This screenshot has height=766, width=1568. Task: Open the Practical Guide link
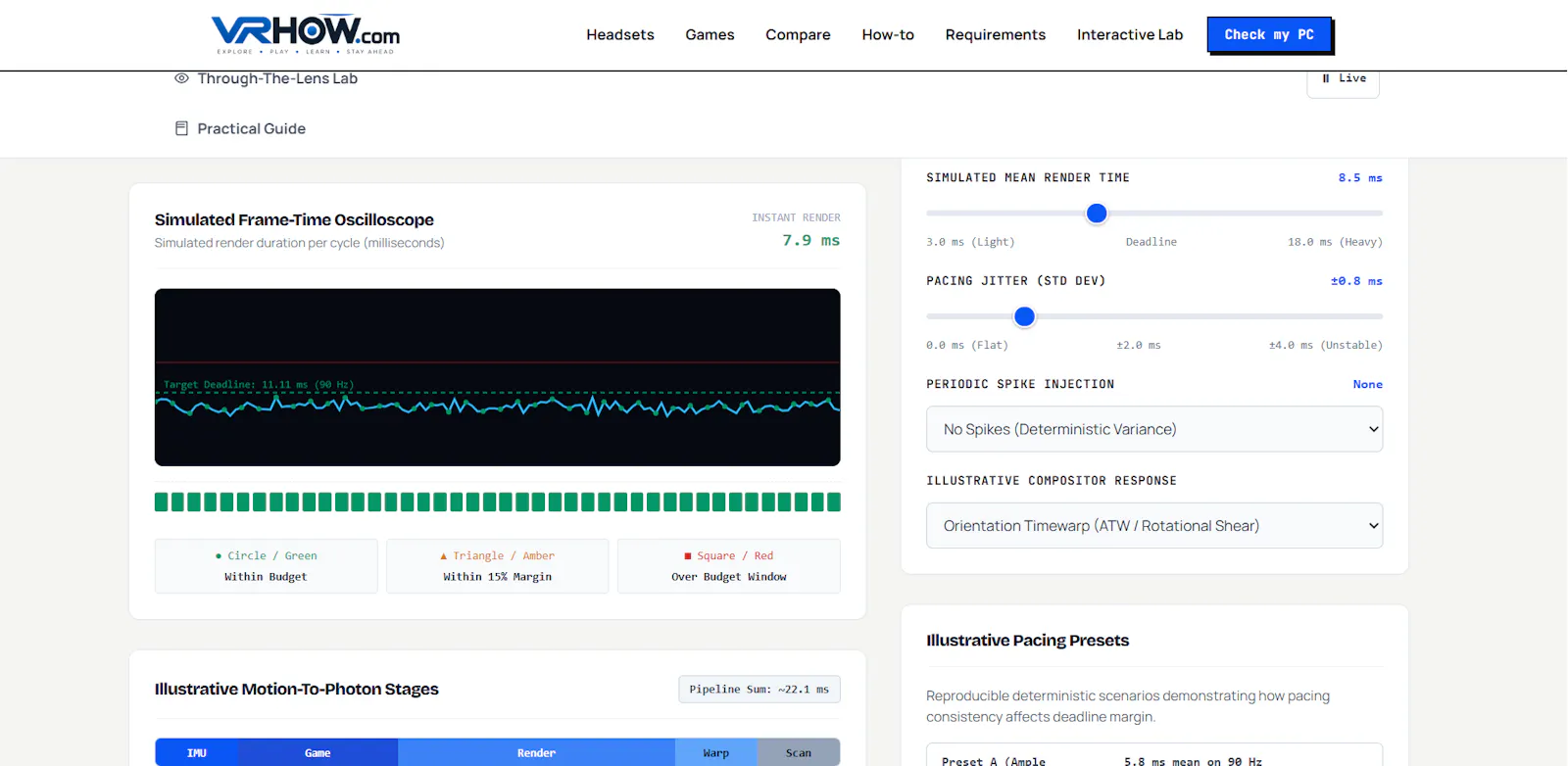coord(251,128)
